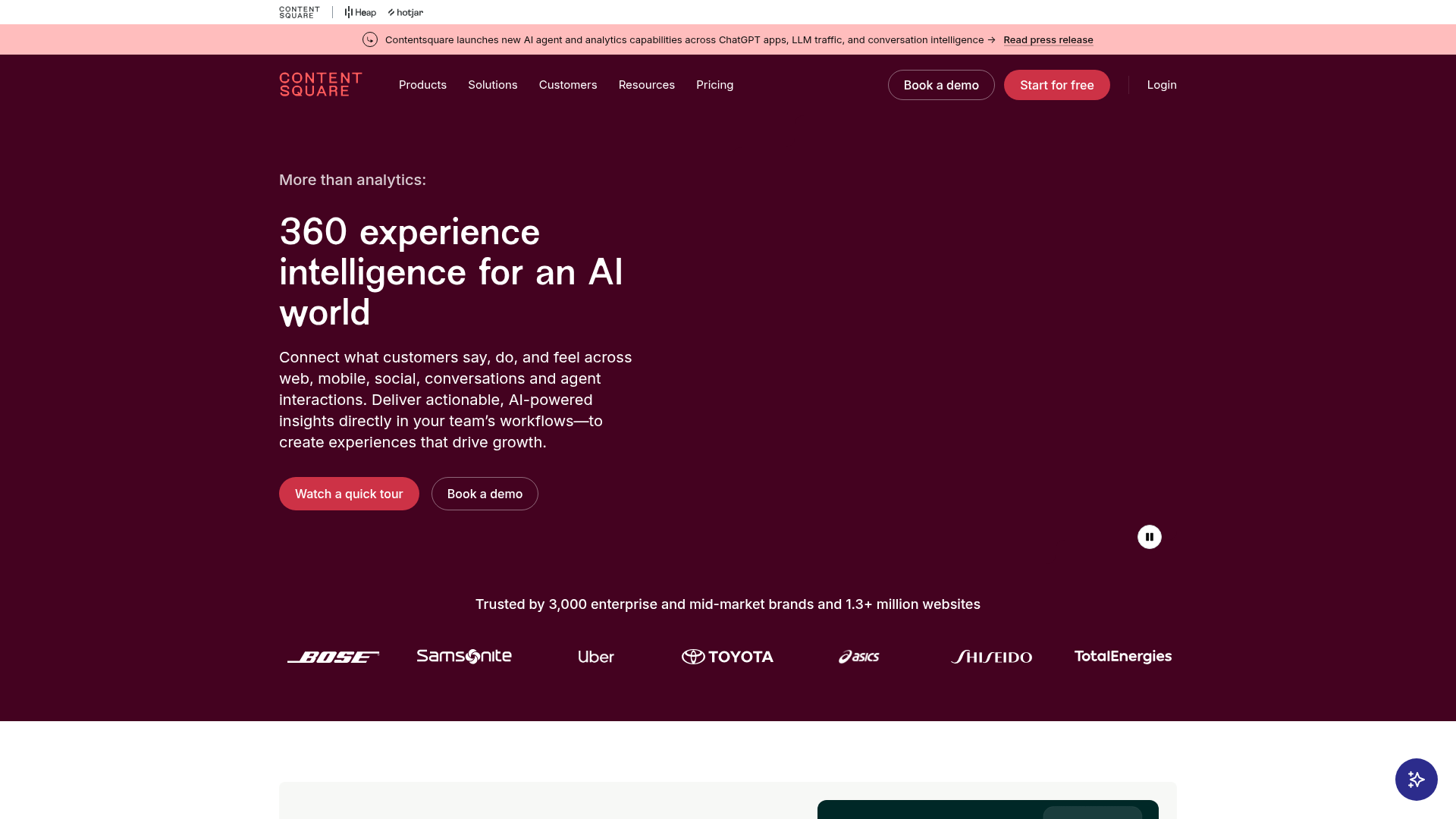This screenshot has width=1456, height=819.
Task: Open the Customers menu
Action: pyautogui.click(x=568, y=85)
